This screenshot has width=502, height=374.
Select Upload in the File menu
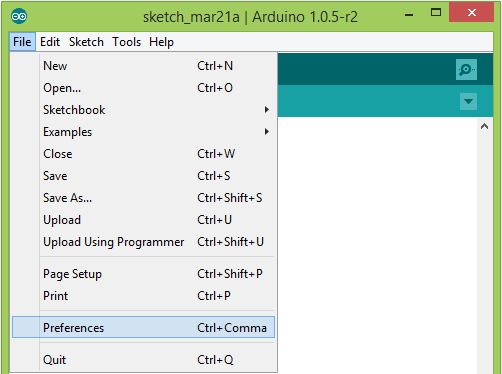coord(143,220)
